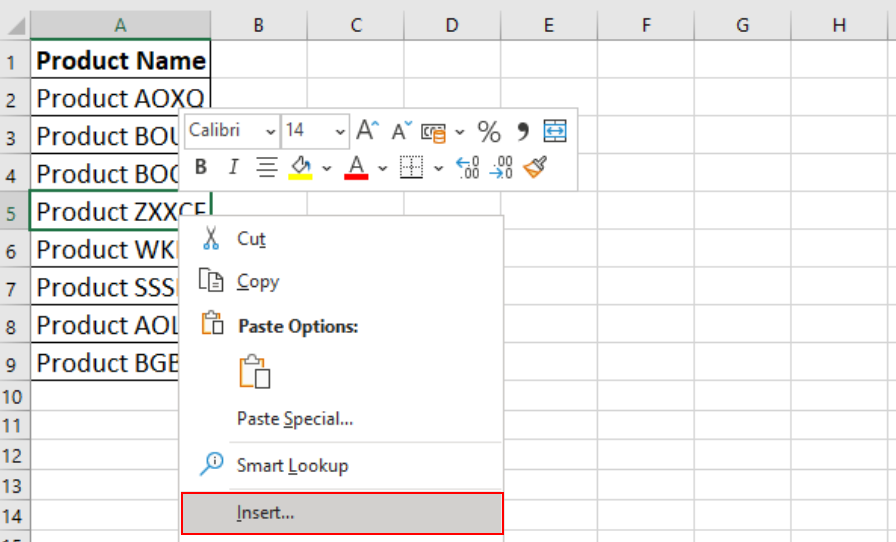Apply red font color button

pyautogui.click(x=356, y=168)
